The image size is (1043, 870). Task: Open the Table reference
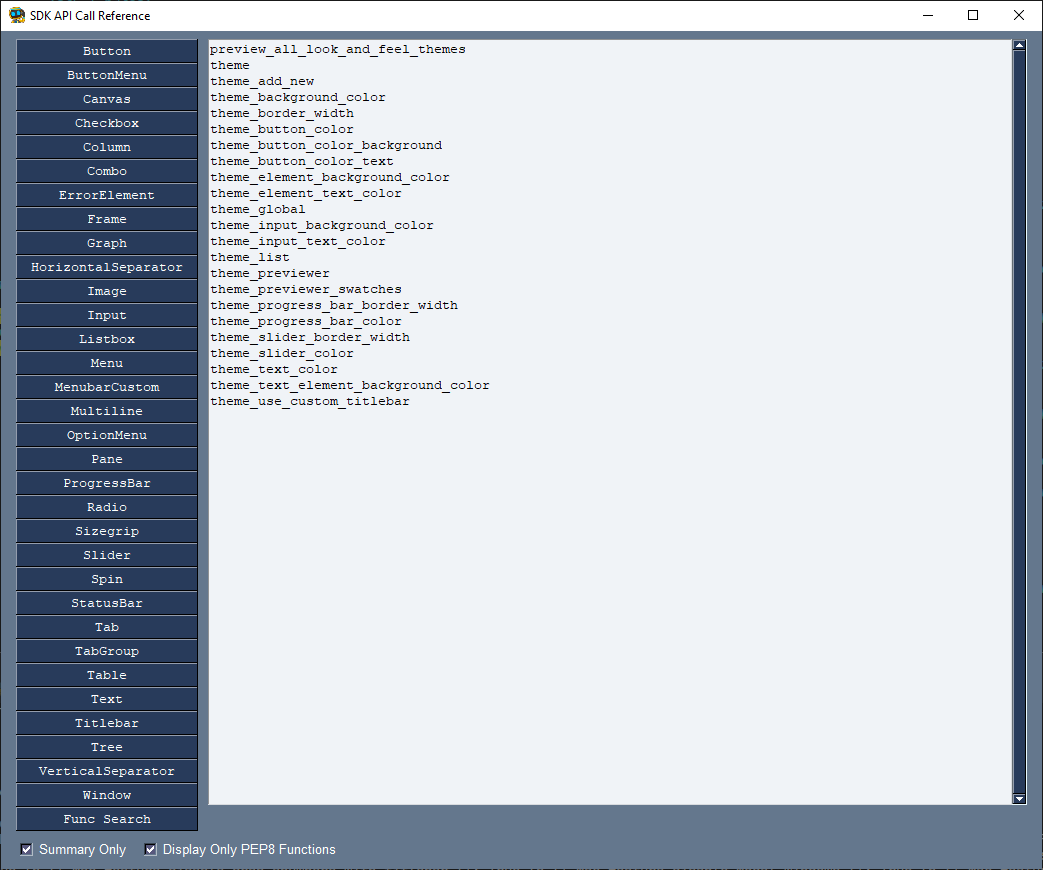tap(106, 674)
